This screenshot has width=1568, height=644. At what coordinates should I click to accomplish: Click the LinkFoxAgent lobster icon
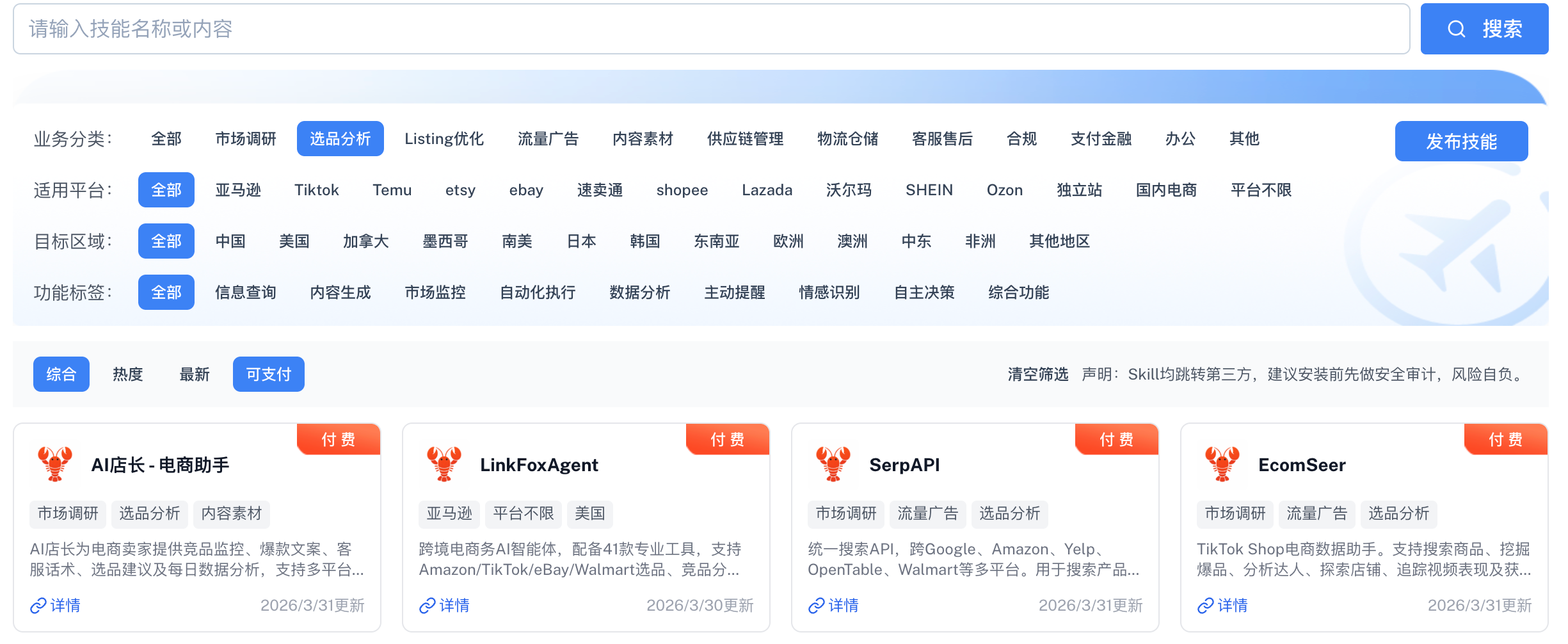pos(444,464)
